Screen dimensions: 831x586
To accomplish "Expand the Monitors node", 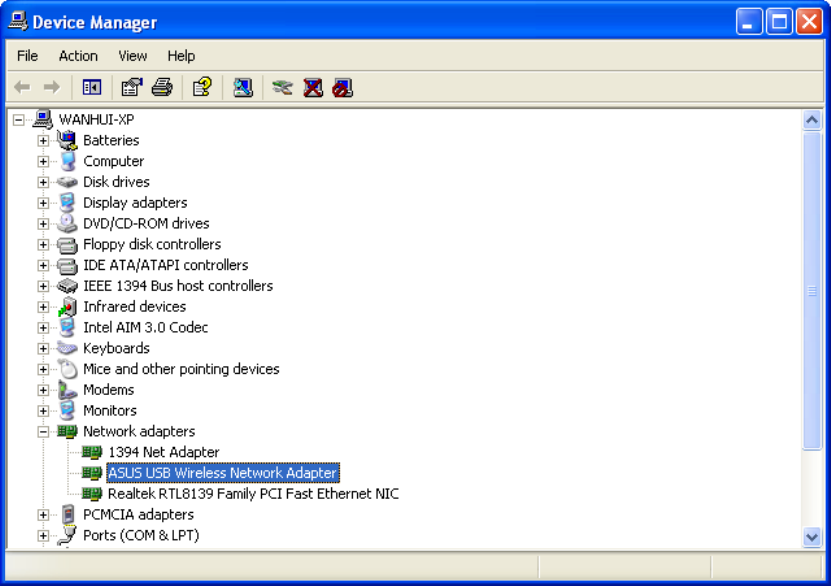I will point(43,411).
